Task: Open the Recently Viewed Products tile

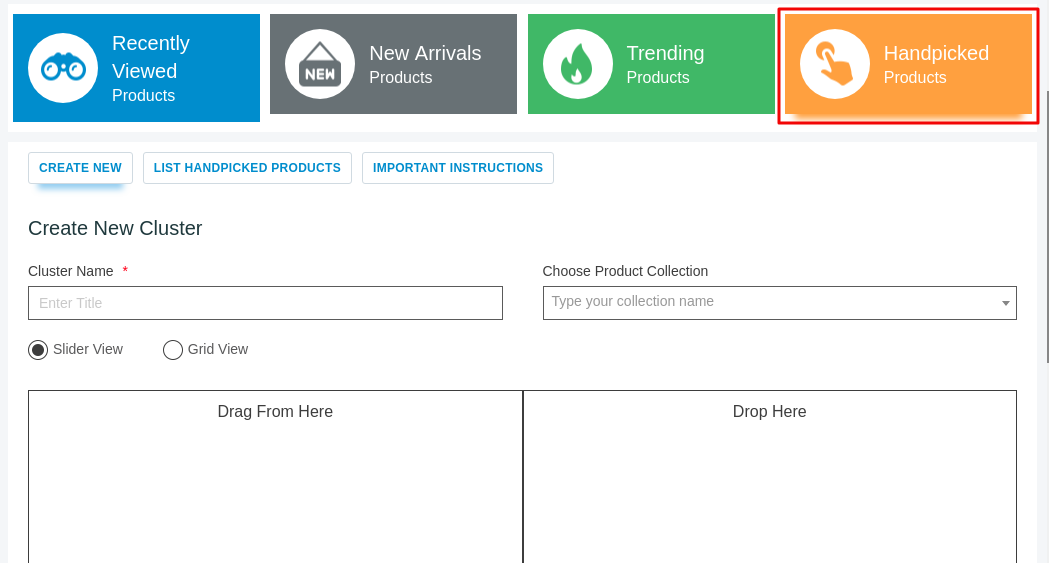Action: (x=136, y=68)
